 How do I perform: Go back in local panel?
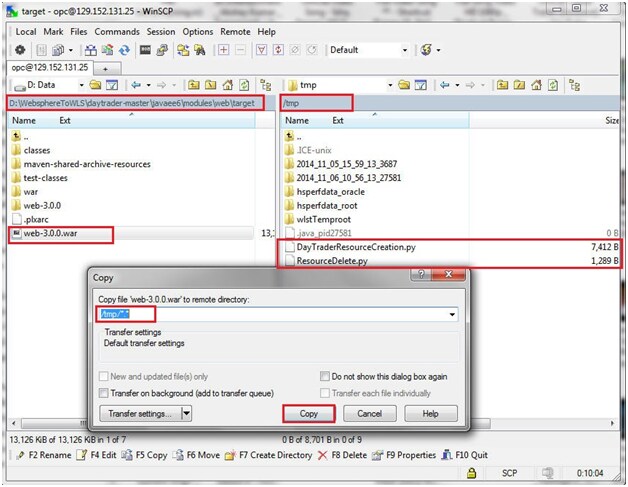pyautogui.click(x=136, y=85)
